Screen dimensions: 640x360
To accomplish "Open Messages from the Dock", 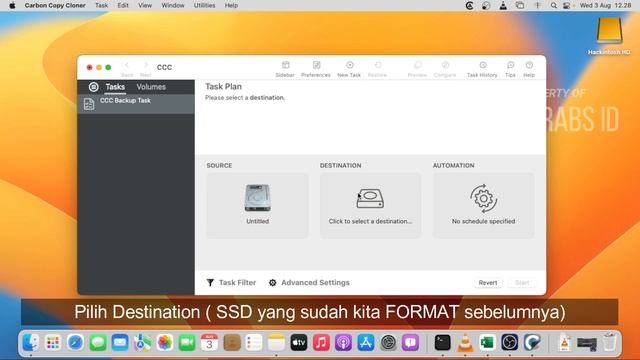I will [98, 342].
